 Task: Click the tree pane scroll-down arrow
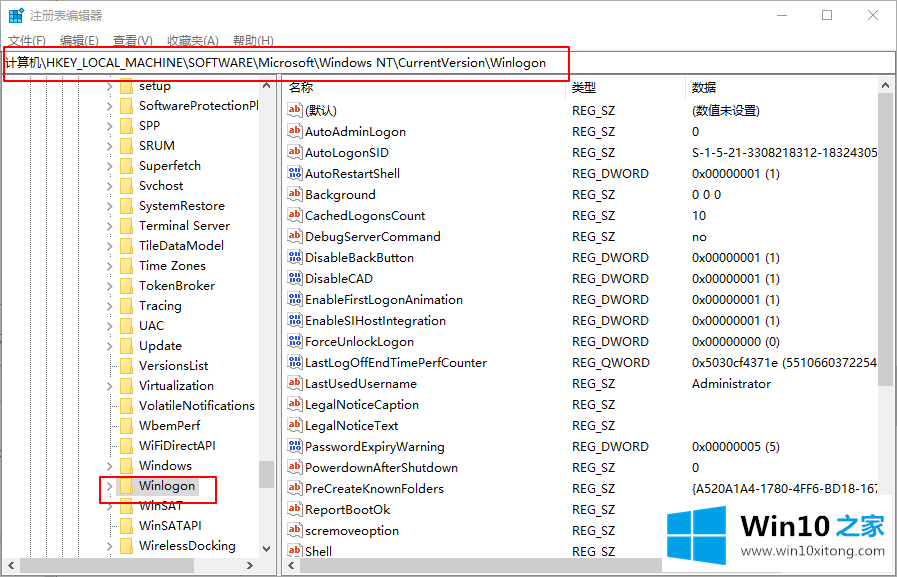pos(267,548)
